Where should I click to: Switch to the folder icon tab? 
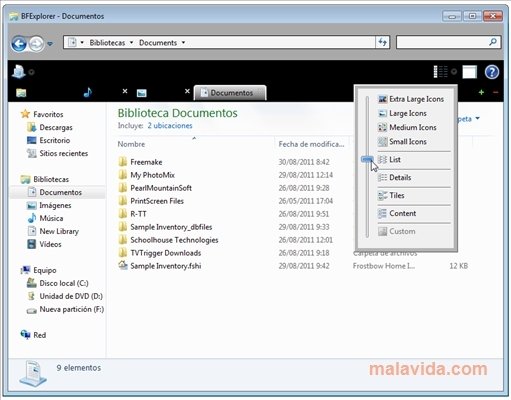point(21,93)
